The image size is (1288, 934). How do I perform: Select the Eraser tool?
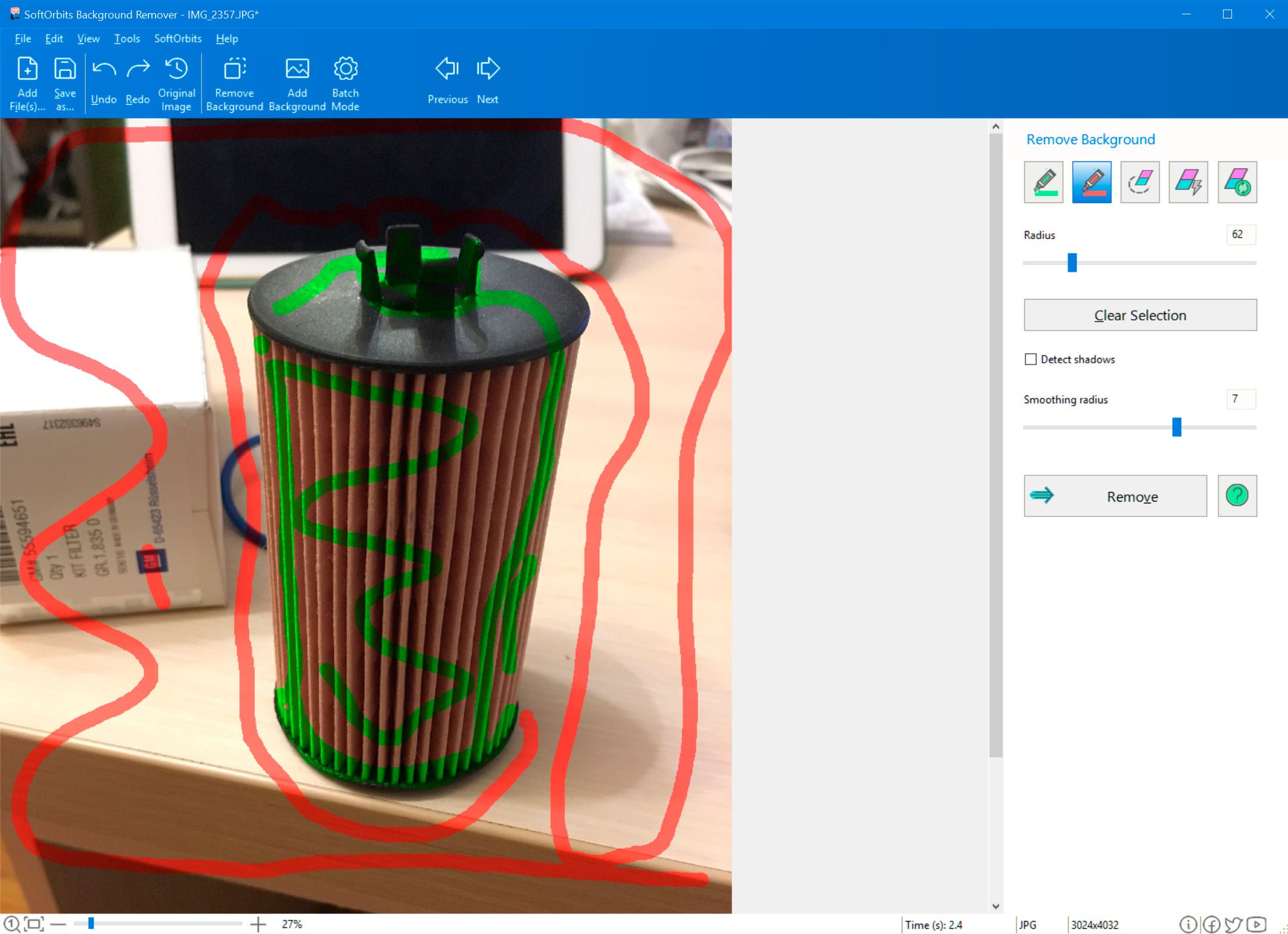click(x=1140, y=182)
